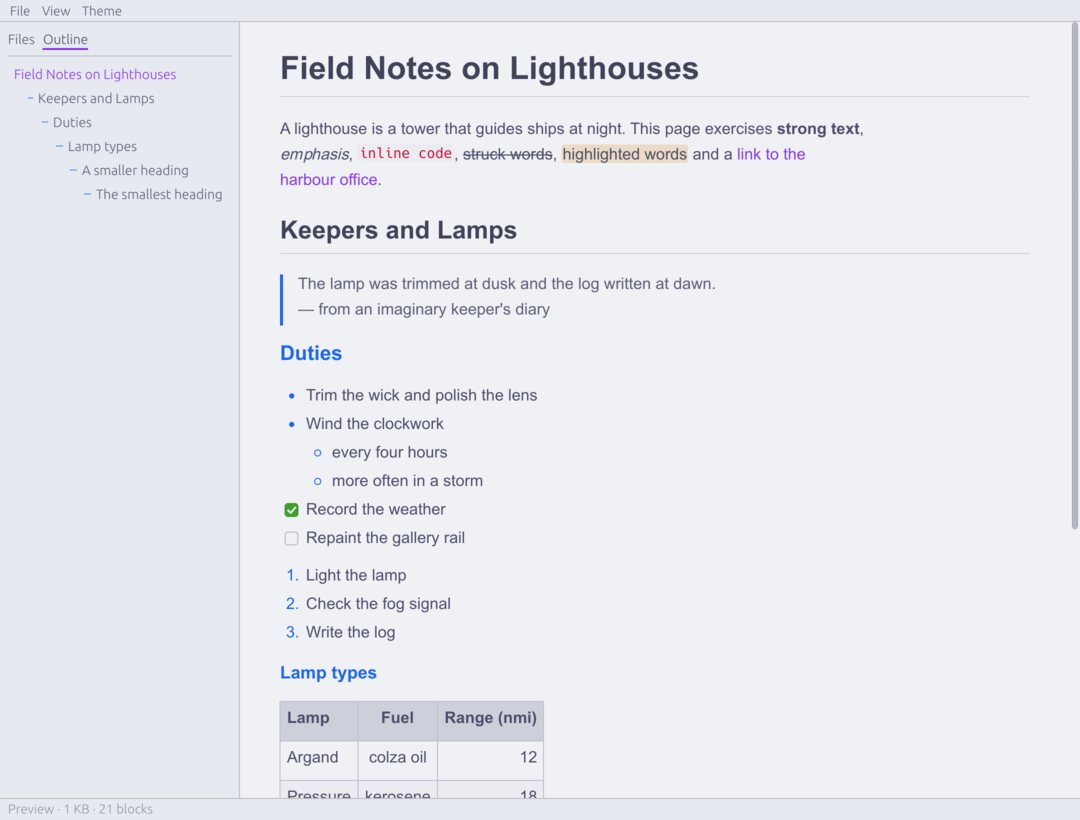Select Keepers and Lamps in the outline

pos(96,98)
